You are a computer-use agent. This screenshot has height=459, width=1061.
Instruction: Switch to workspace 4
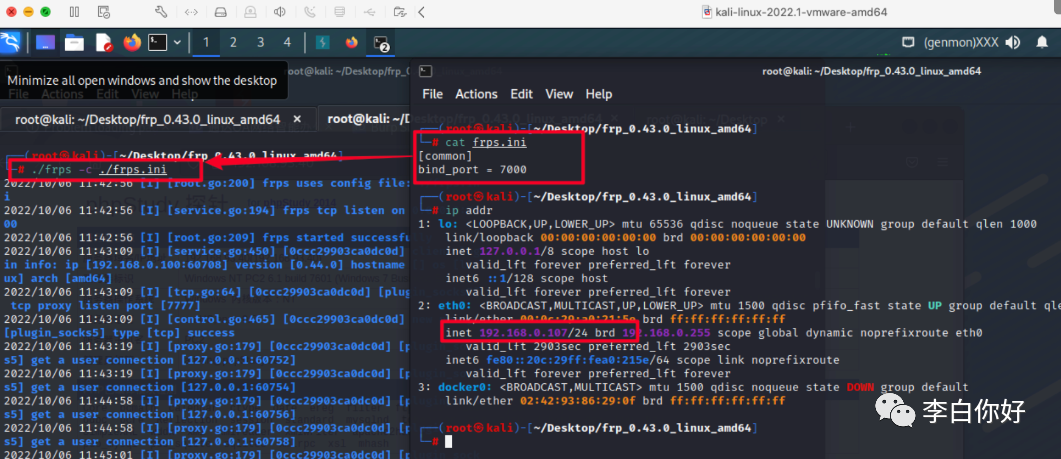(287, 43)
